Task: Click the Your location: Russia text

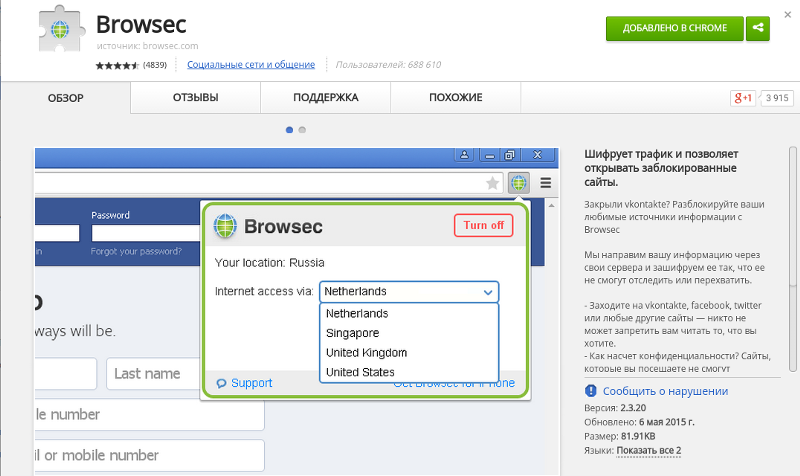Action: [x=269, y=263]
